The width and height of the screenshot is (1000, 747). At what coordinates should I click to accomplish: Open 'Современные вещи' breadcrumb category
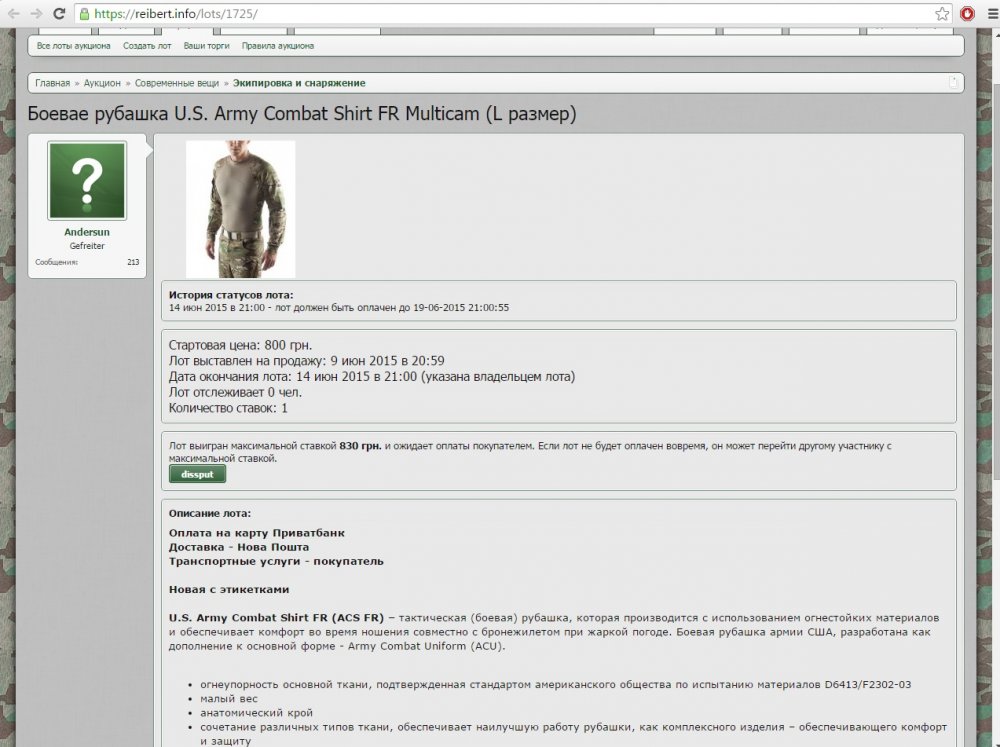click(177, 83)
